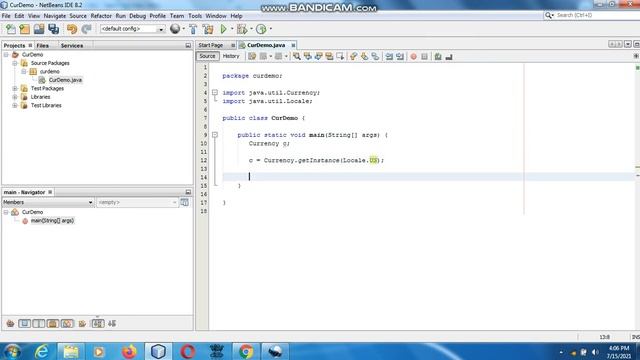This screenshot has width=640, height=360.
Task: Toggle Fully Qualified Names button in Navigator
Action: tap(82, 324)
